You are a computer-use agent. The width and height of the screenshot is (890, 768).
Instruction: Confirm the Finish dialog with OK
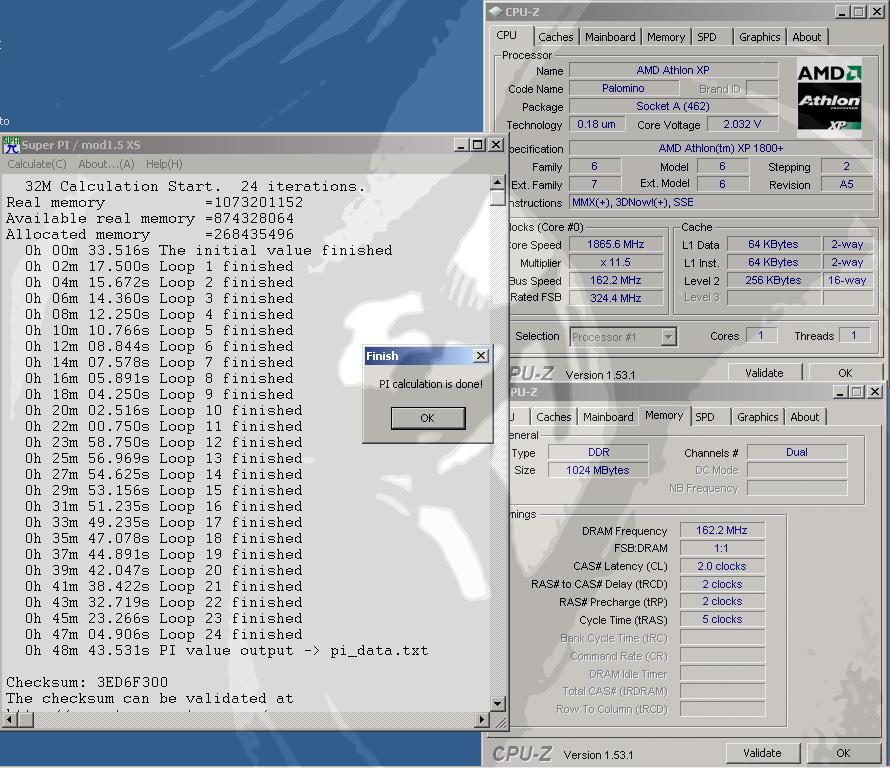[428, 418]
